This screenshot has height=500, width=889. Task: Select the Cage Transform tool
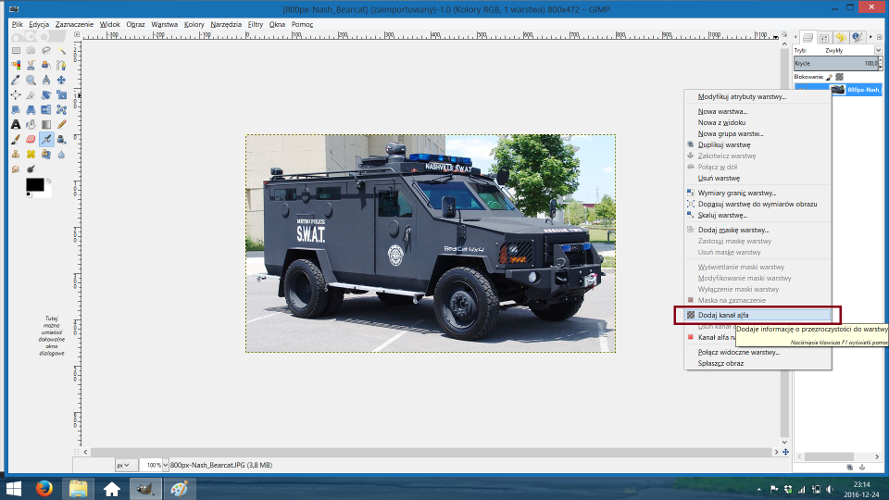point(61,109)
